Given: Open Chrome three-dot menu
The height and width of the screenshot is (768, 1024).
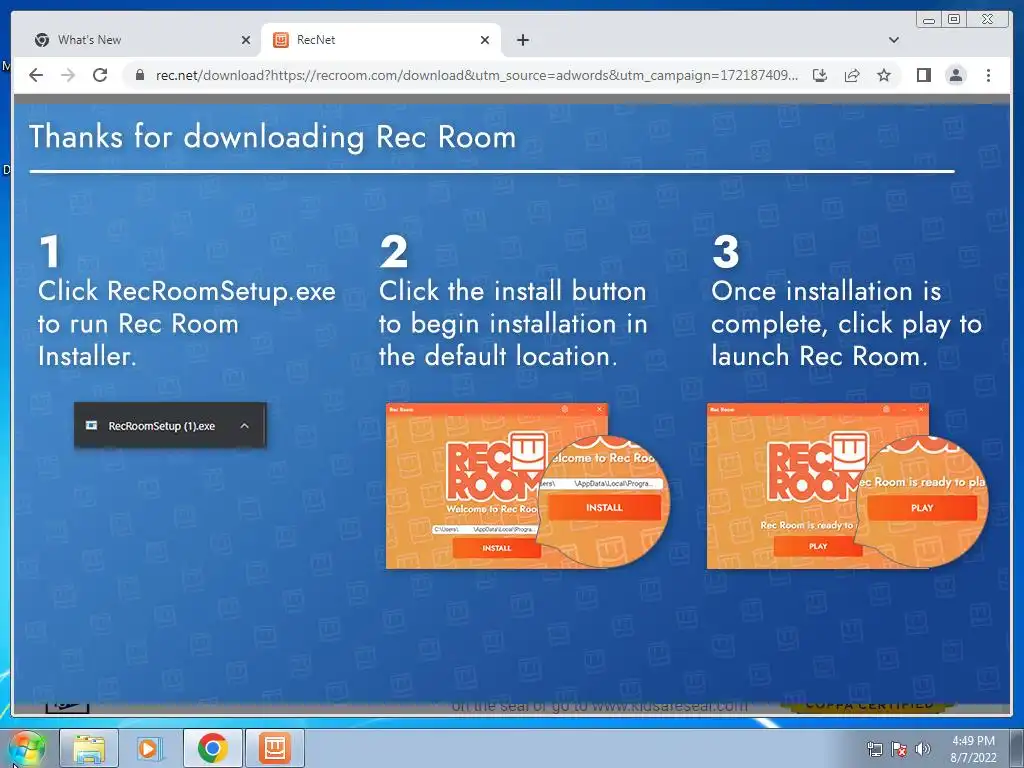Looking at the screenshot, I should pyautogui.click(x=988, y=75).
